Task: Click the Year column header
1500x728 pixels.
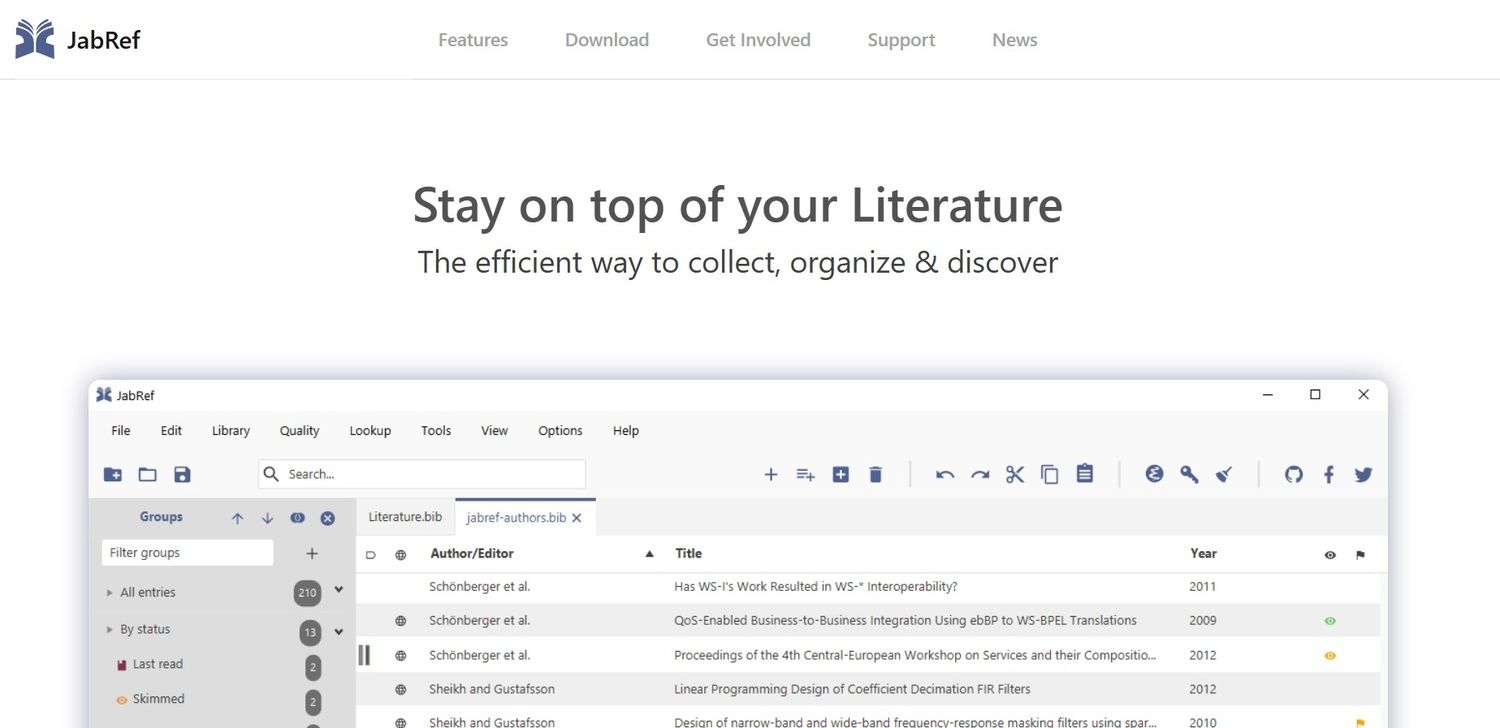Action: tap(1203, 554)
